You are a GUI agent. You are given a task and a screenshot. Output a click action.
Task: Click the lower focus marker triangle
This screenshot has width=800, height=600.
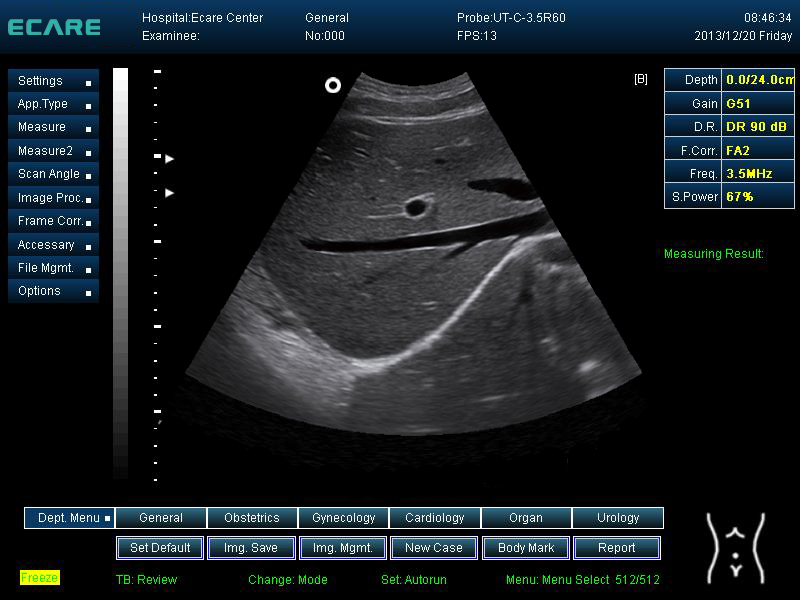[x=170, y=193]
